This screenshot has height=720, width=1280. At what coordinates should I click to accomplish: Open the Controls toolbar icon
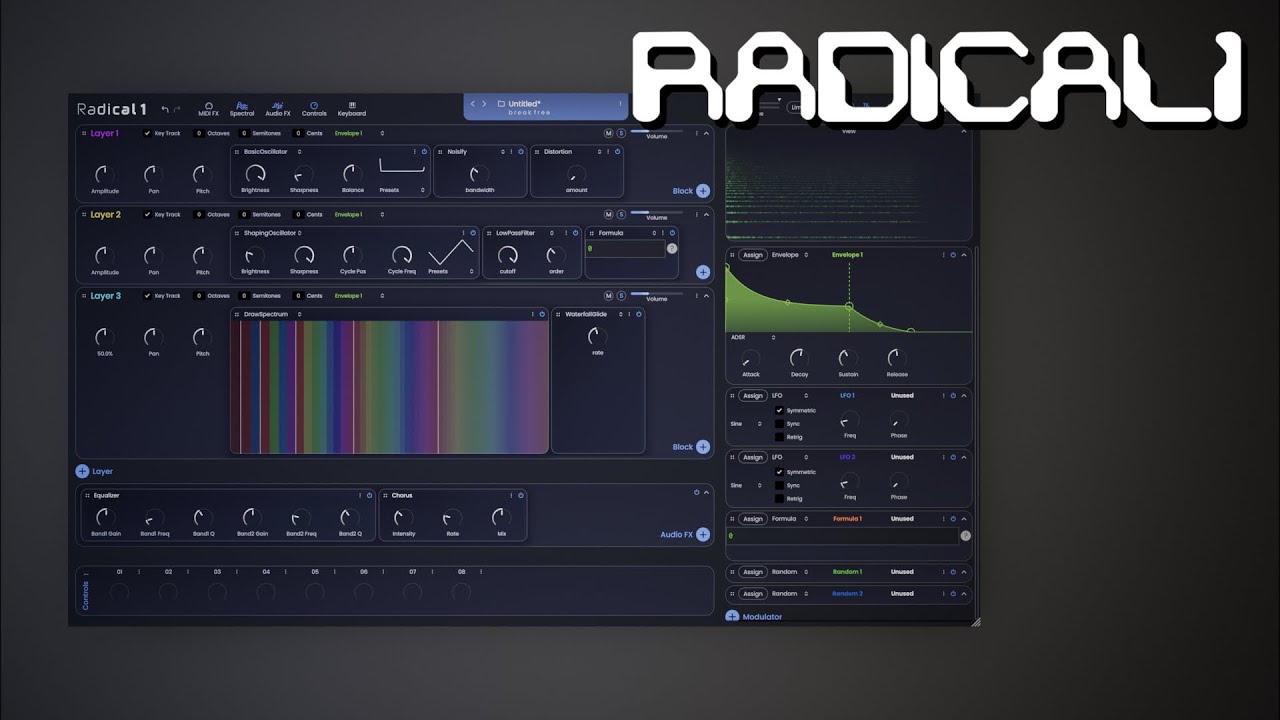314,105
